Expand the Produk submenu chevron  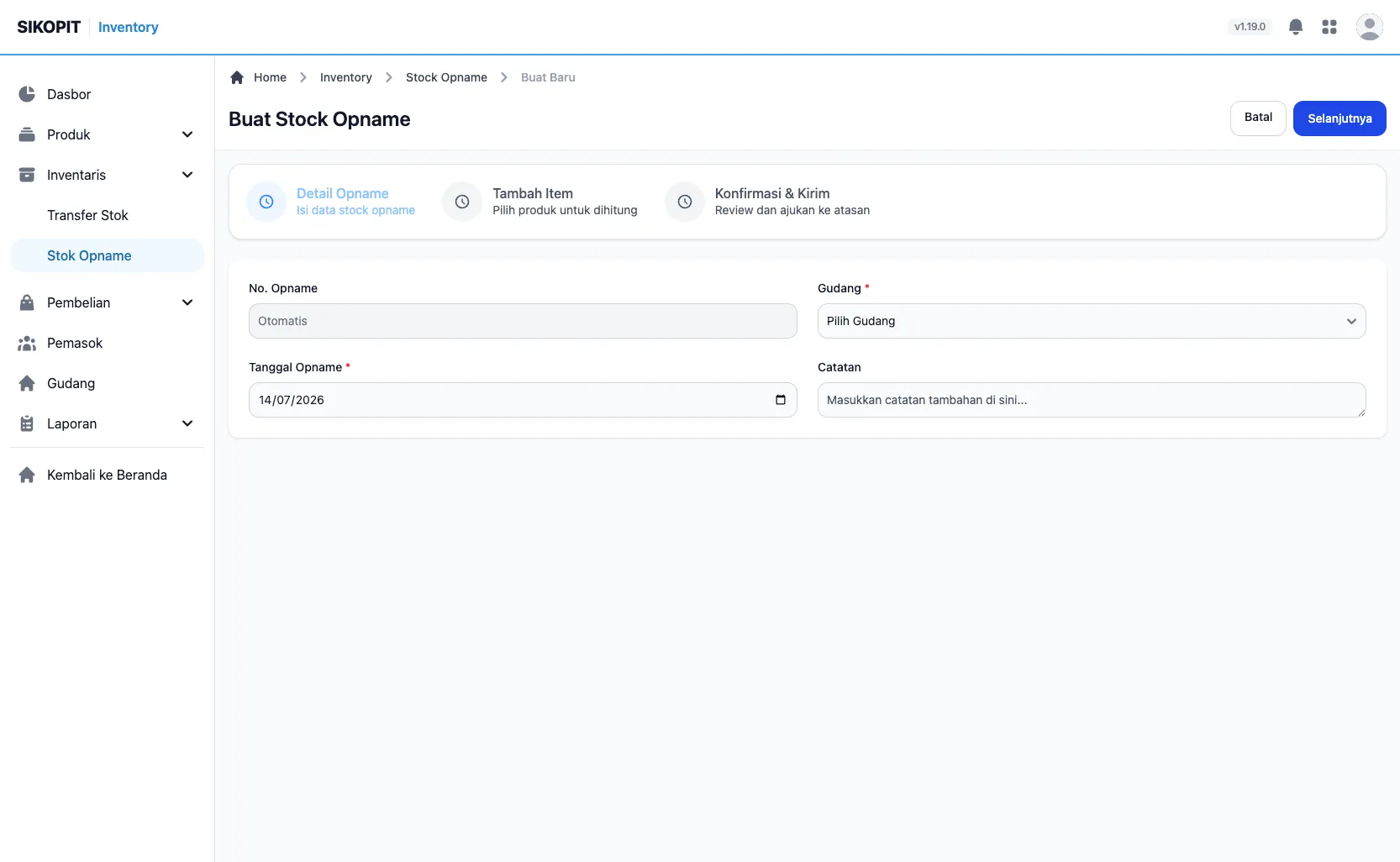click(x=187, y=134)
